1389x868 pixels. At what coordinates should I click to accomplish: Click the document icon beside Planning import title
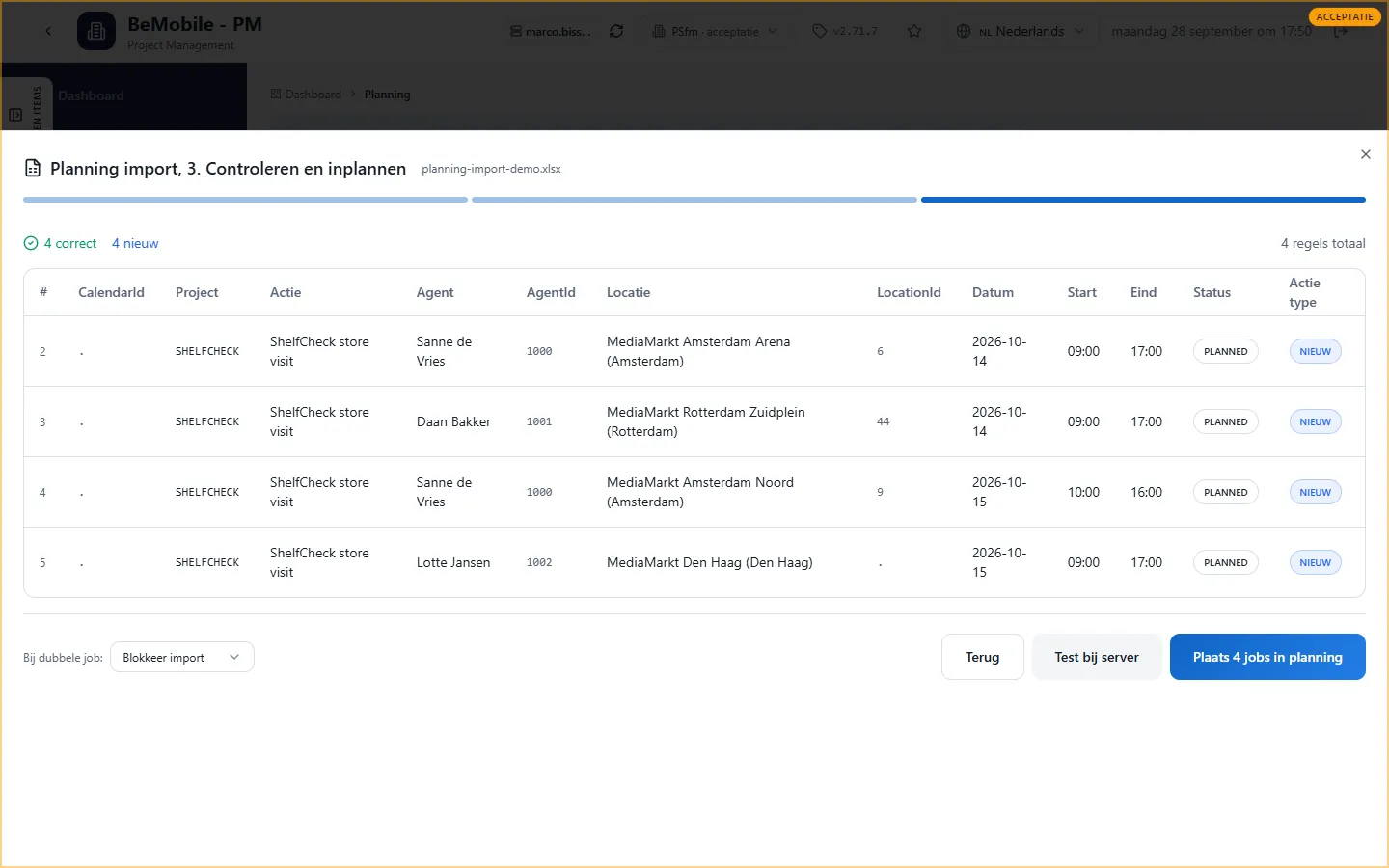click(33, 168)
